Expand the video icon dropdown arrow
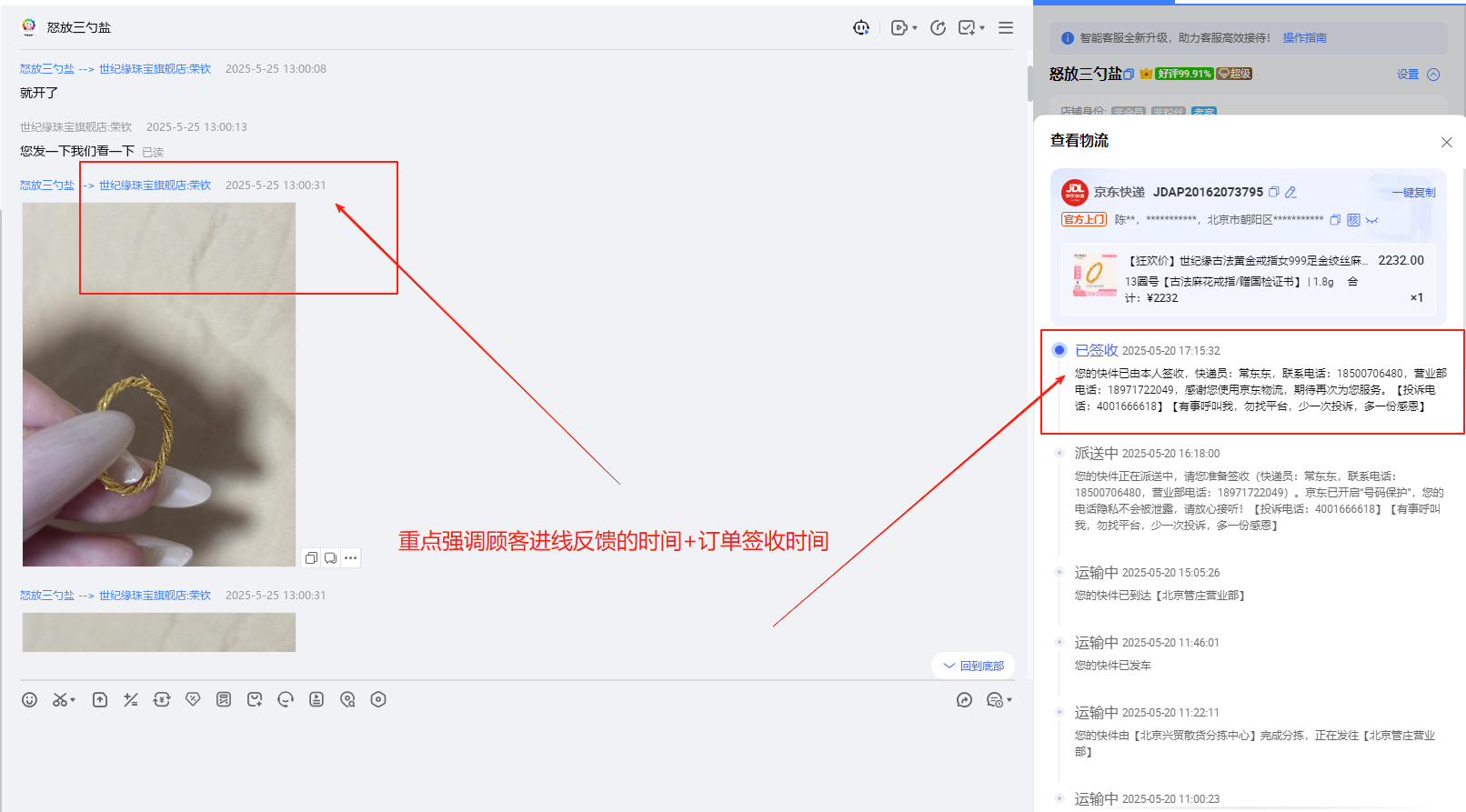 [x=914, y=28]
